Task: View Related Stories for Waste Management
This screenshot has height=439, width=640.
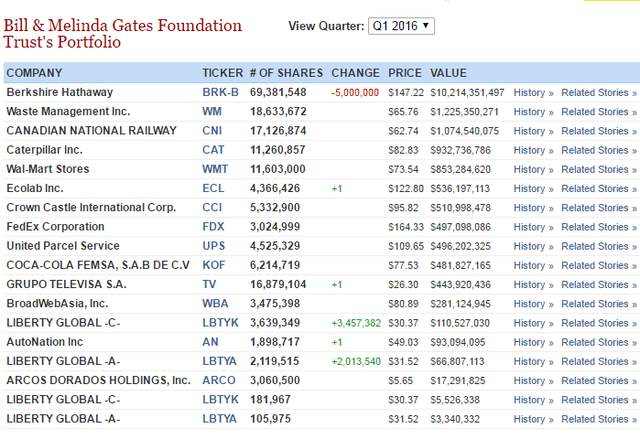Action: (599, 112)
